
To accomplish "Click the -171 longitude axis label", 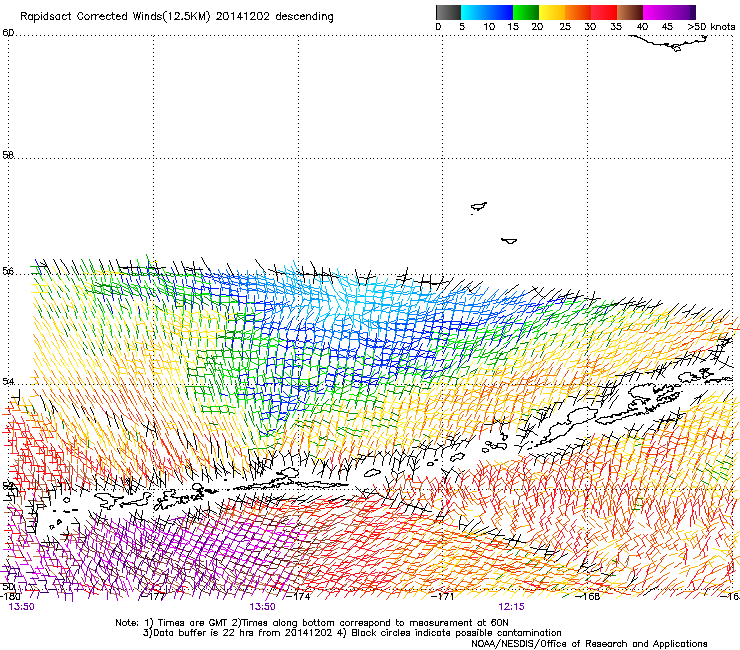I will [x=443, y=596].
